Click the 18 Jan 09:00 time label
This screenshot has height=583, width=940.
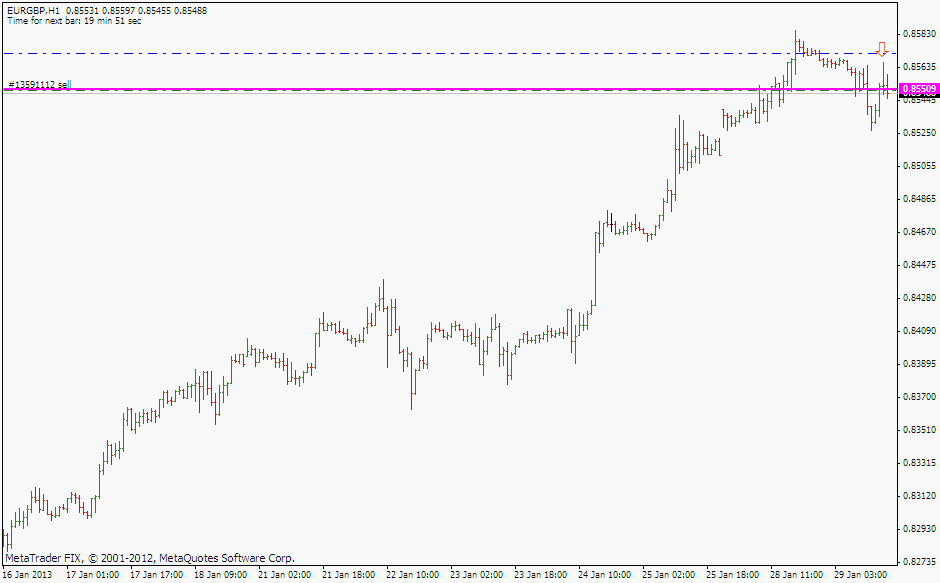pyautogui.click(x=220, y=575)
